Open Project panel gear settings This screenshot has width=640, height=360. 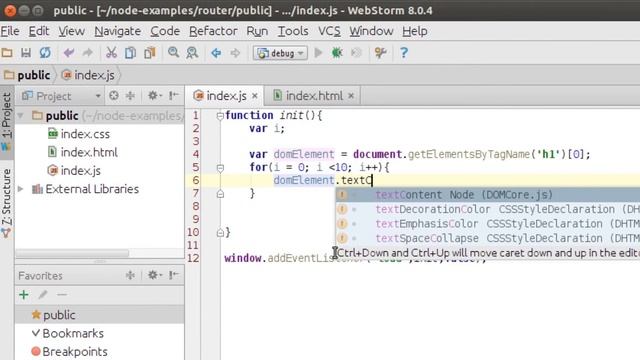pos(154,96)
